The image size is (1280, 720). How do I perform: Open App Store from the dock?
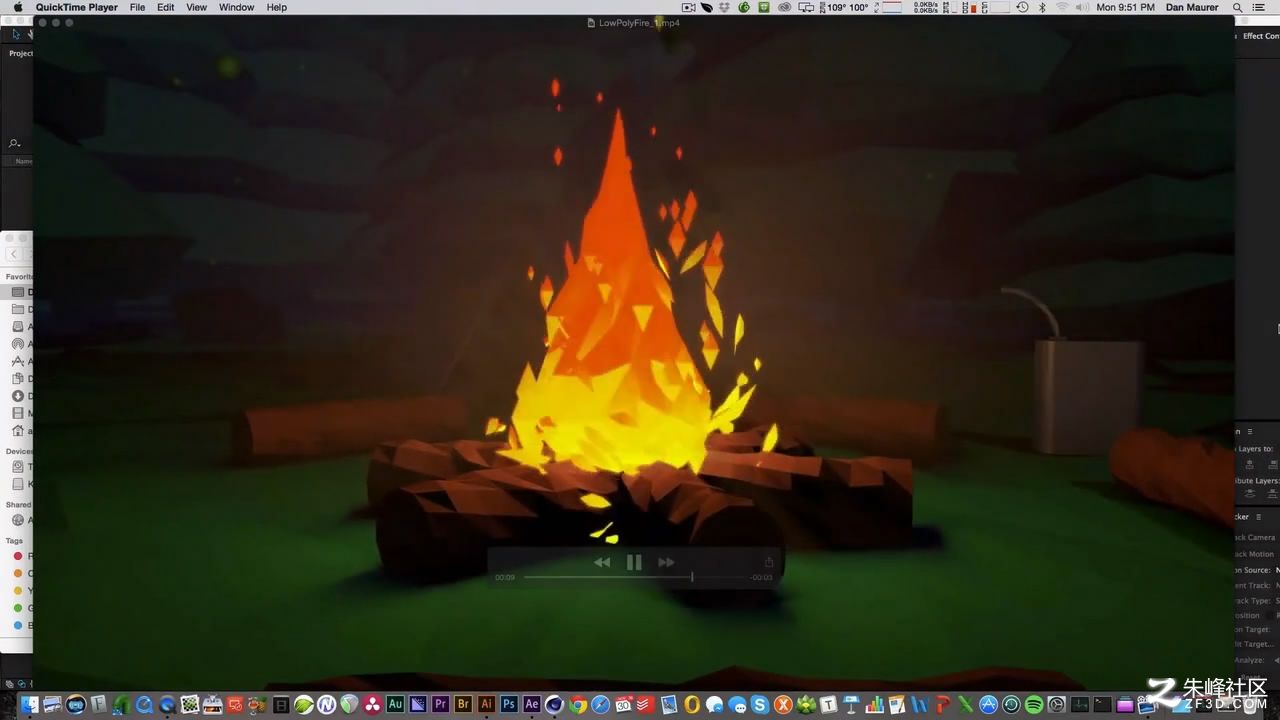coord(988,704)
